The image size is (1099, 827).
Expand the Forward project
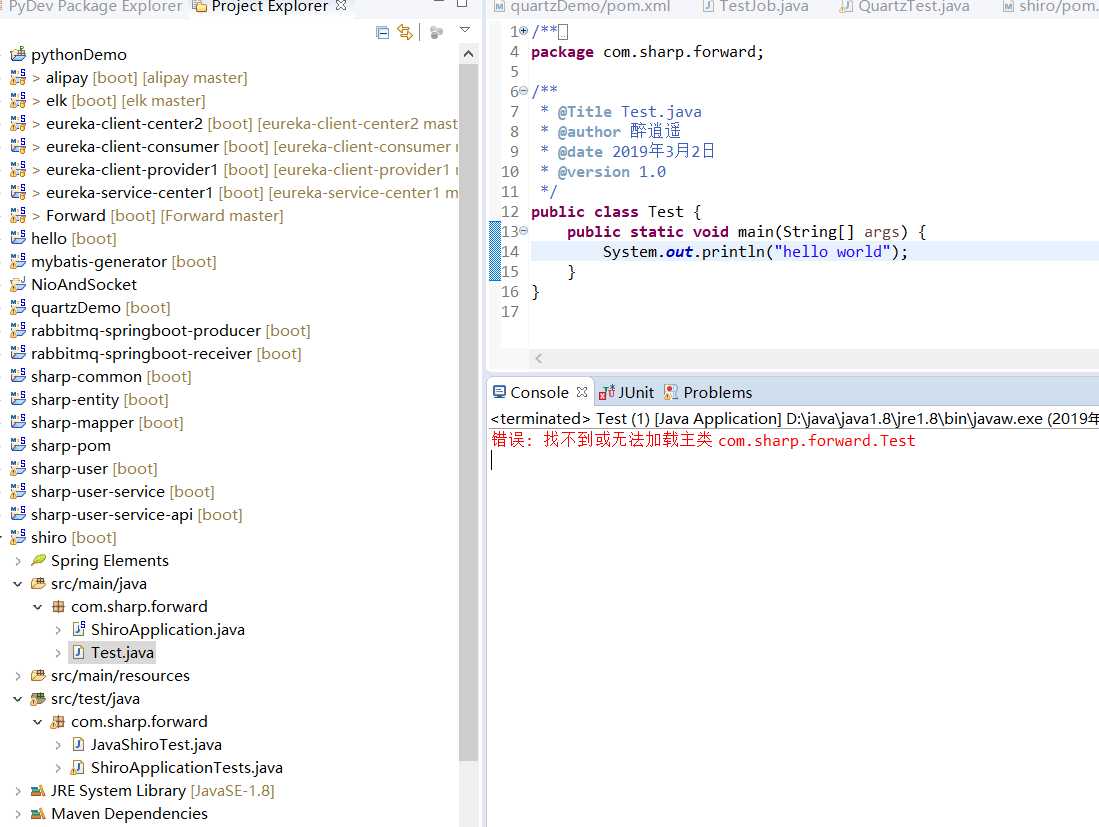pyautogui.click(x=36, y=216)
